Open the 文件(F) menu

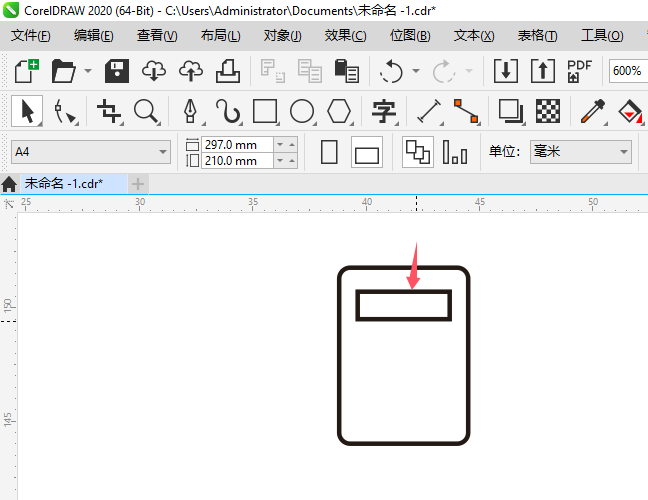coord(31,36)
